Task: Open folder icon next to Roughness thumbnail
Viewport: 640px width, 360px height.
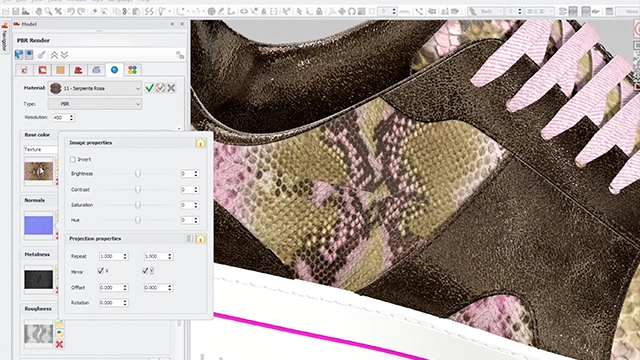Action: coord(60,324)
